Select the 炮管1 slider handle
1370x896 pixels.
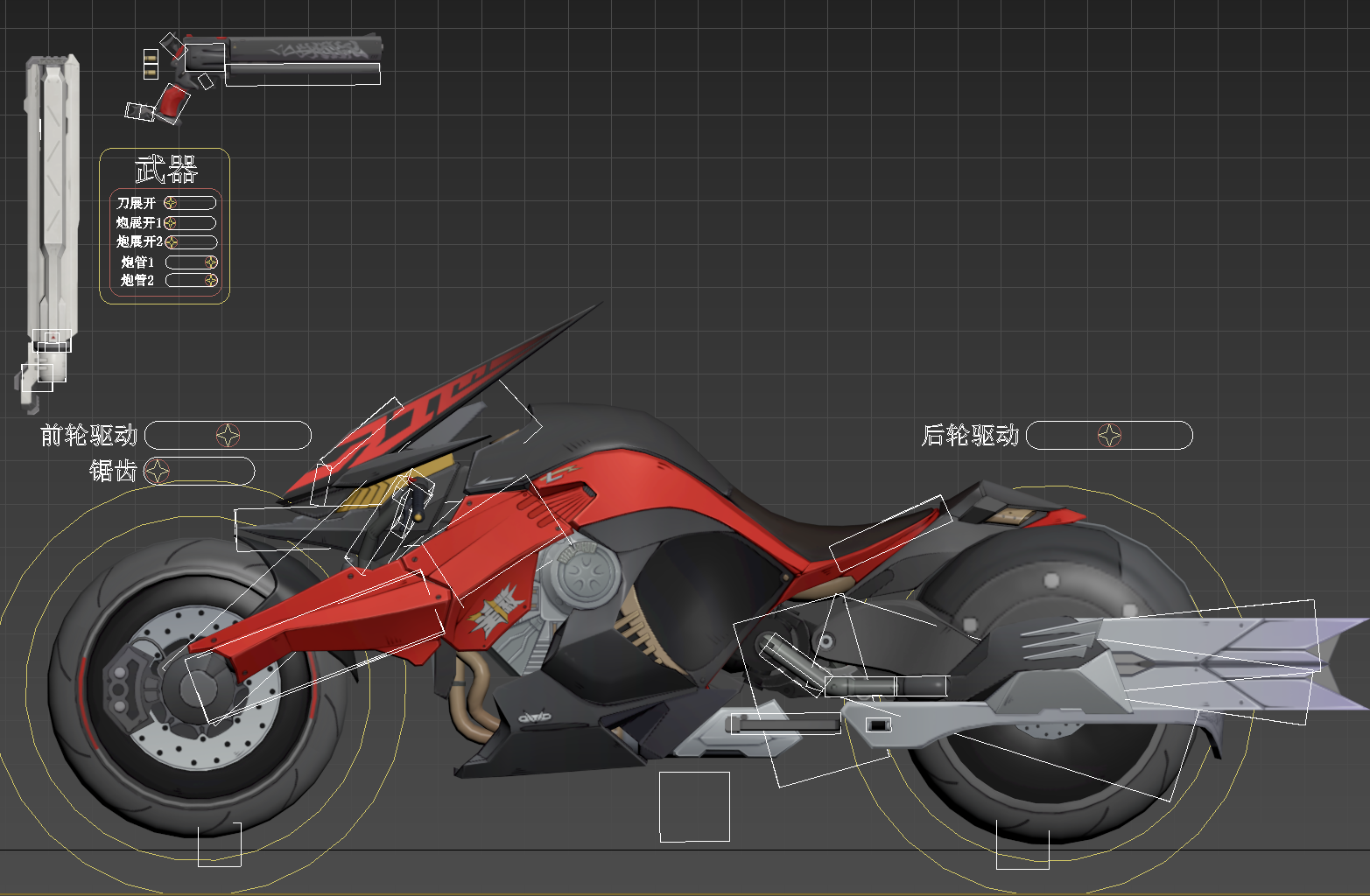click(x=211, y=262)
